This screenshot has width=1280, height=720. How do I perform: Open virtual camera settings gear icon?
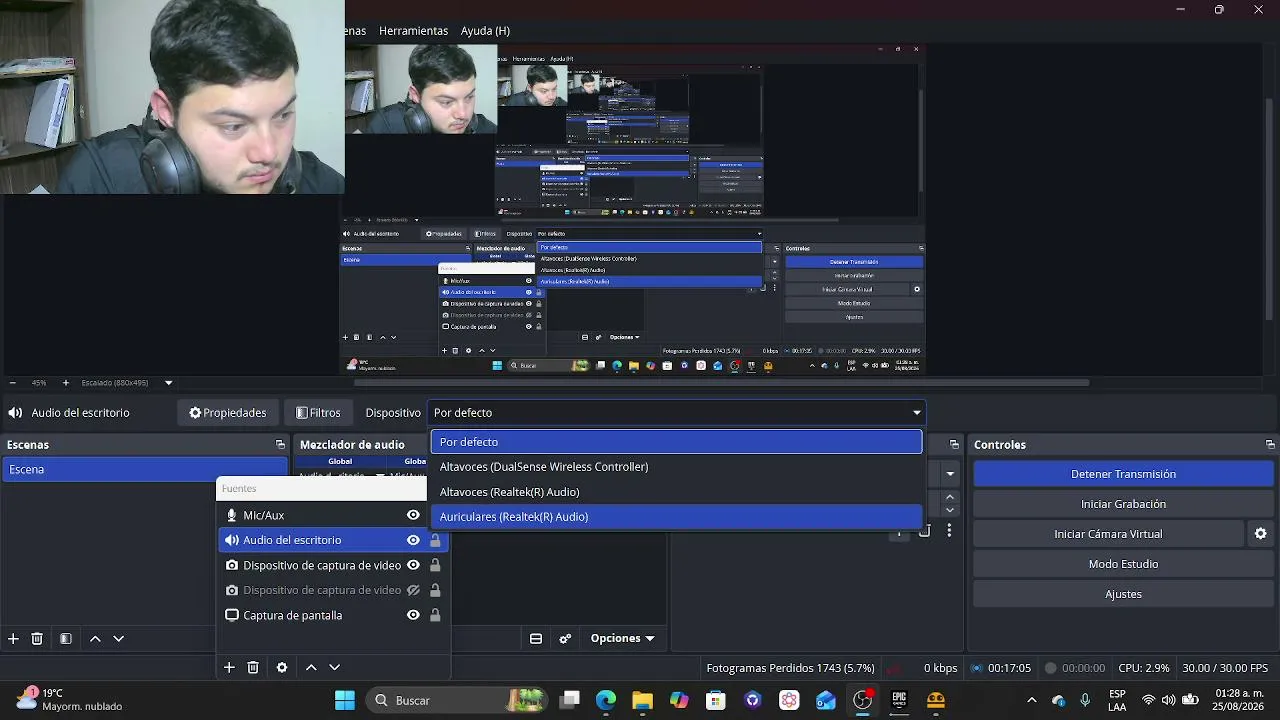click(1261, 534)
